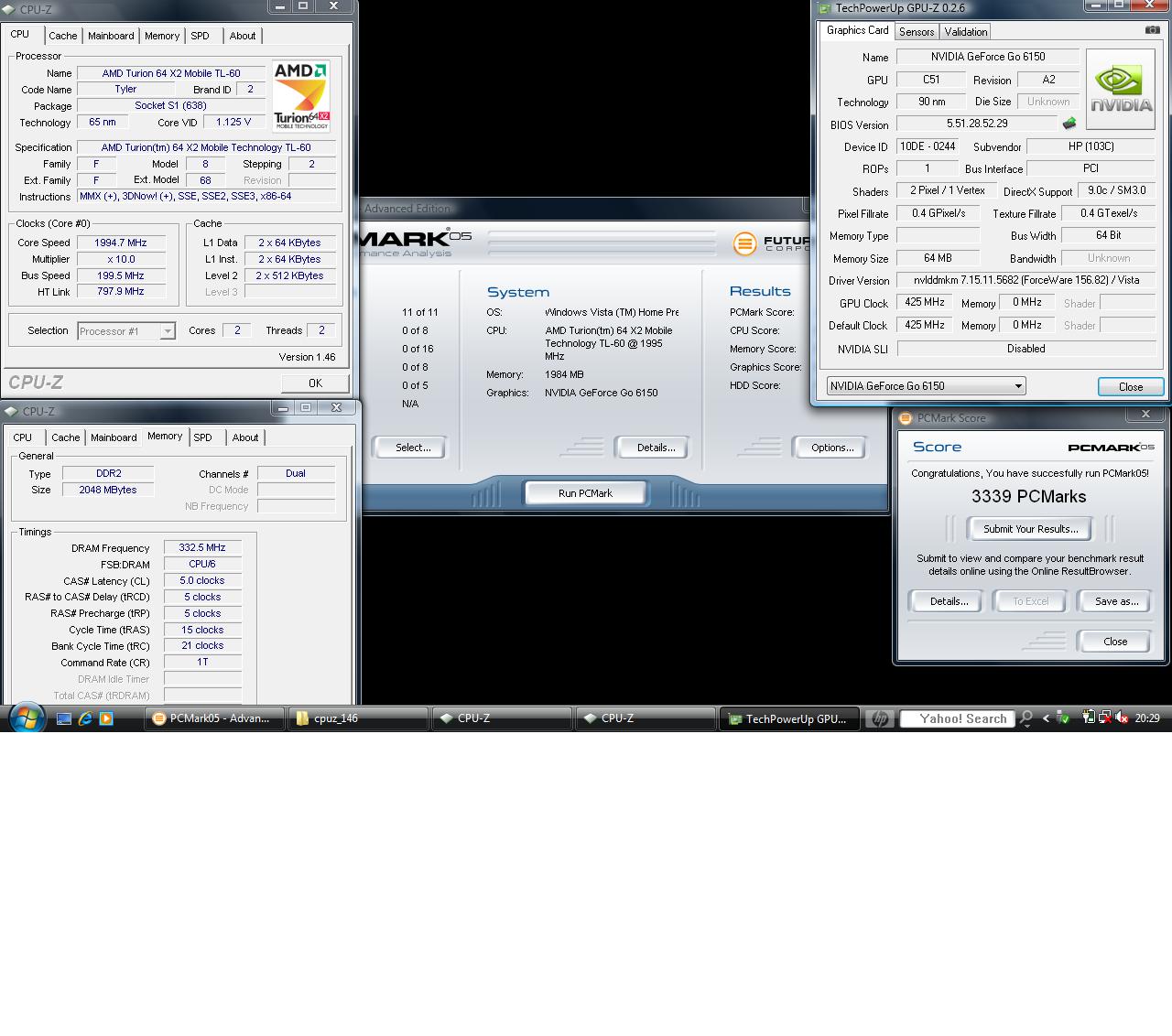
Task: Click Run PCMark button
Action: 585,492
